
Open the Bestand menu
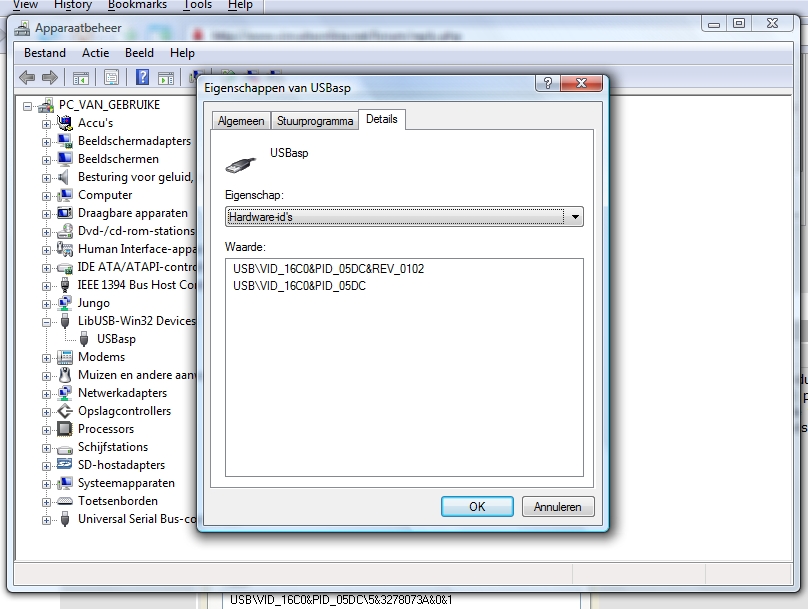pyautogui.click(x=45, y=53)
